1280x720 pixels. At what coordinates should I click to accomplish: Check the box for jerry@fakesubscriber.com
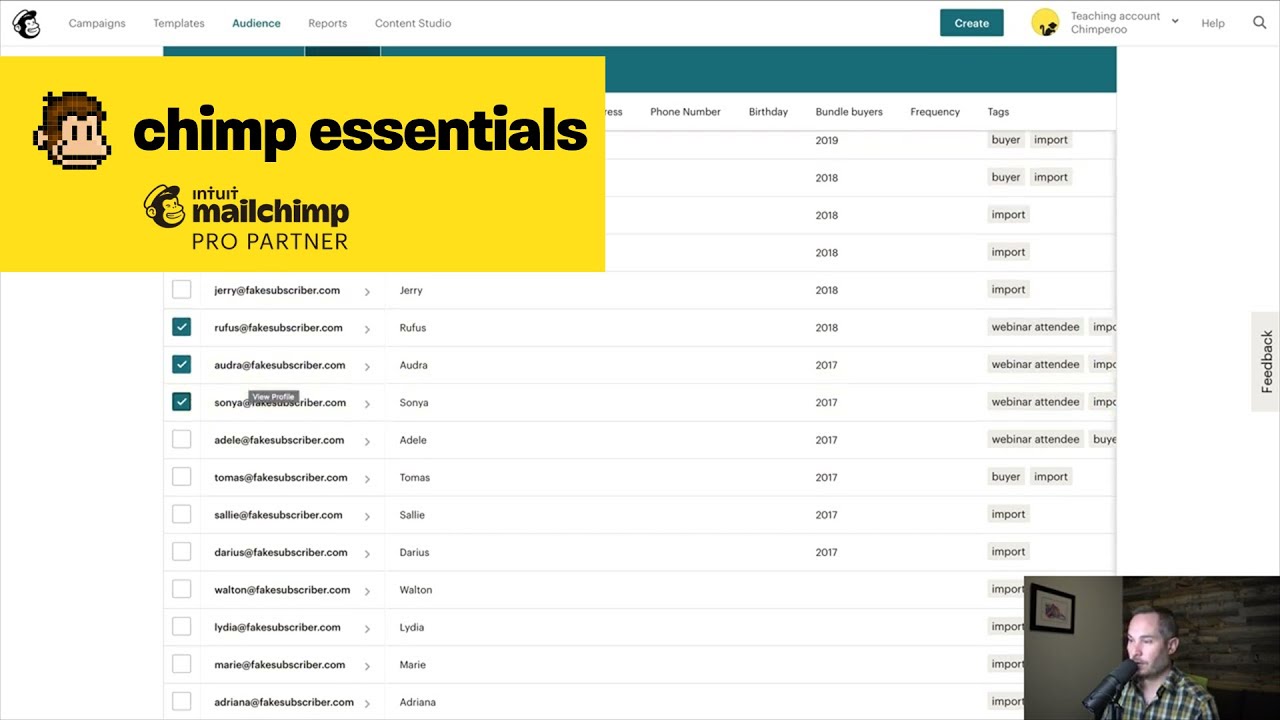click(181, 290)
